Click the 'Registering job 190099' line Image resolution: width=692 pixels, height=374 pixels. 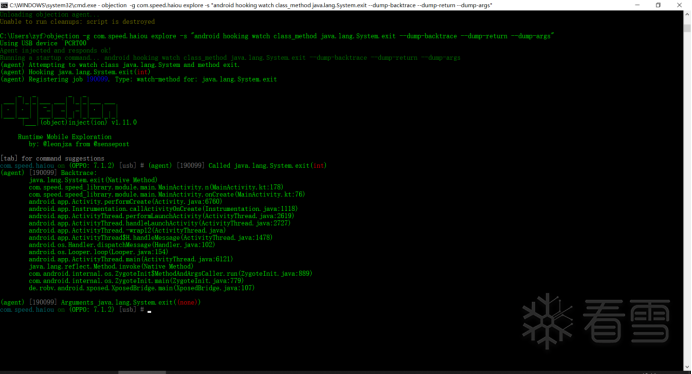pyautogui.click(x=139, y=79)
